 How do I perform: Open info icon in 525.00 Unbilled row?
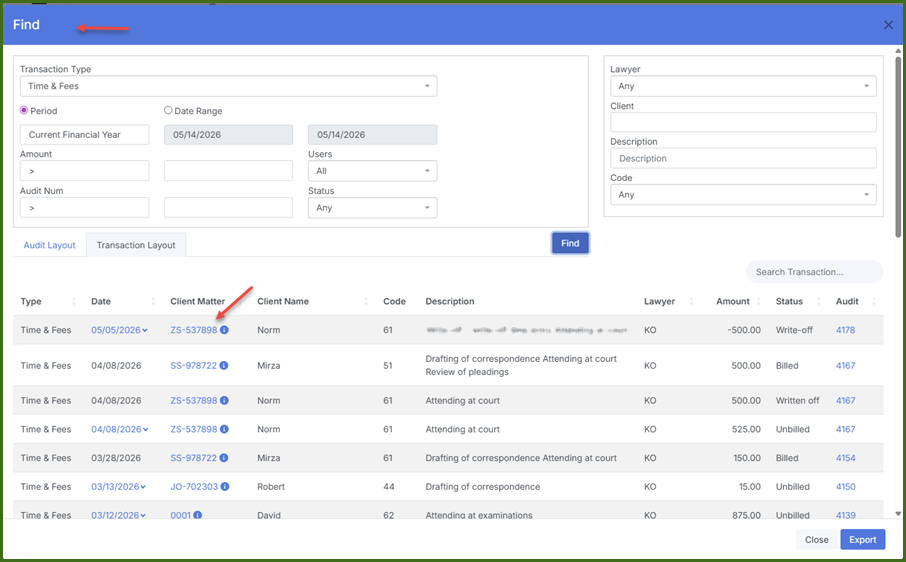point(224,429)
